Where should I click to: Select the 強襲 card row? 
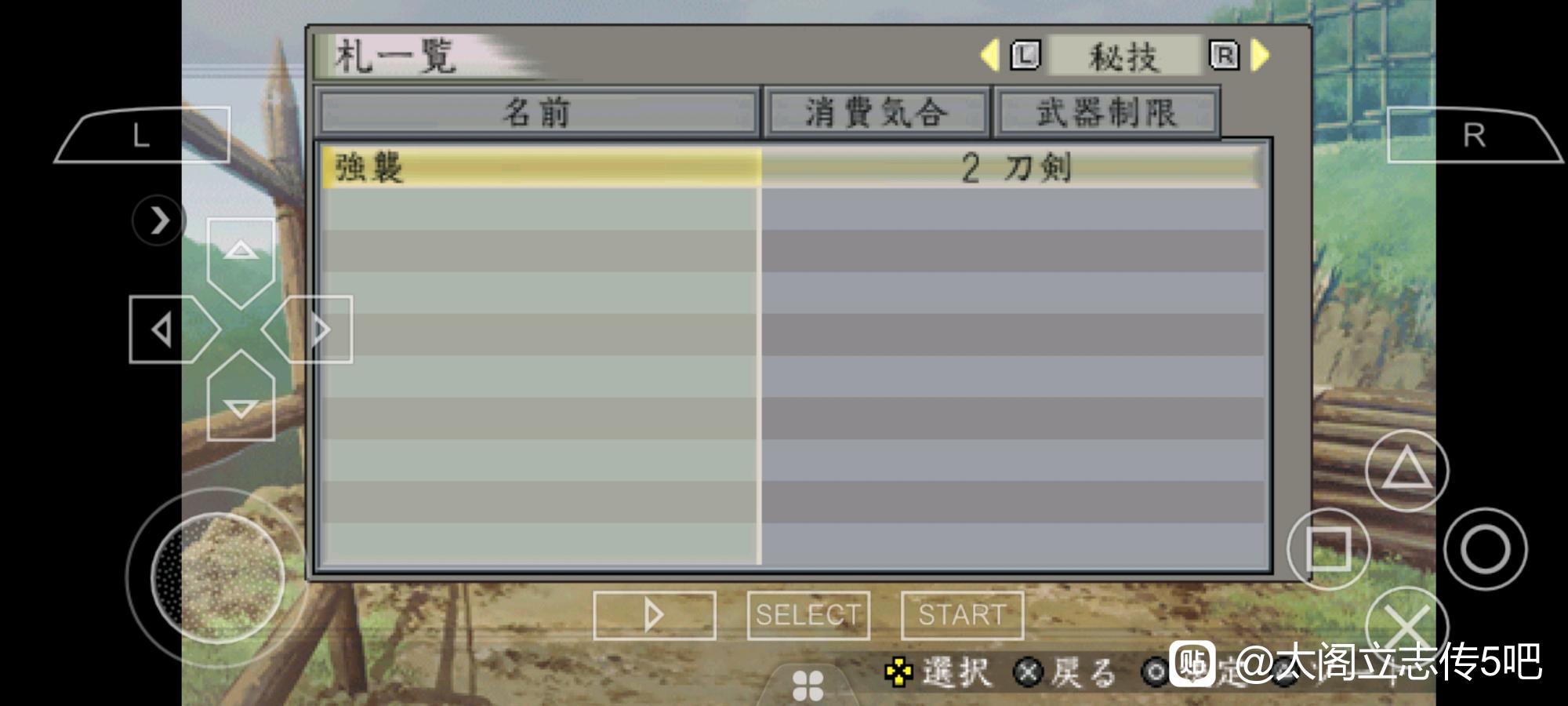point(792,167)
